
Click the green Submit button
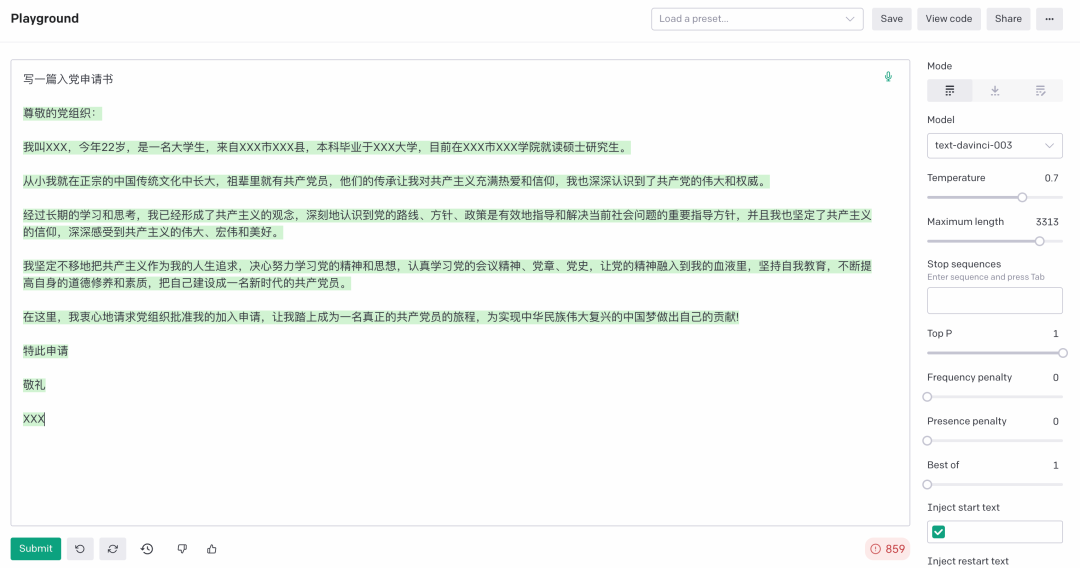36,549
